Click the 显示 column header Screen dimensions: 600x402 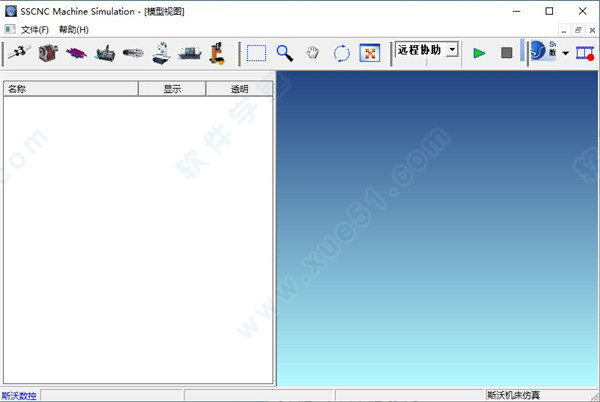tap(172, 89)
